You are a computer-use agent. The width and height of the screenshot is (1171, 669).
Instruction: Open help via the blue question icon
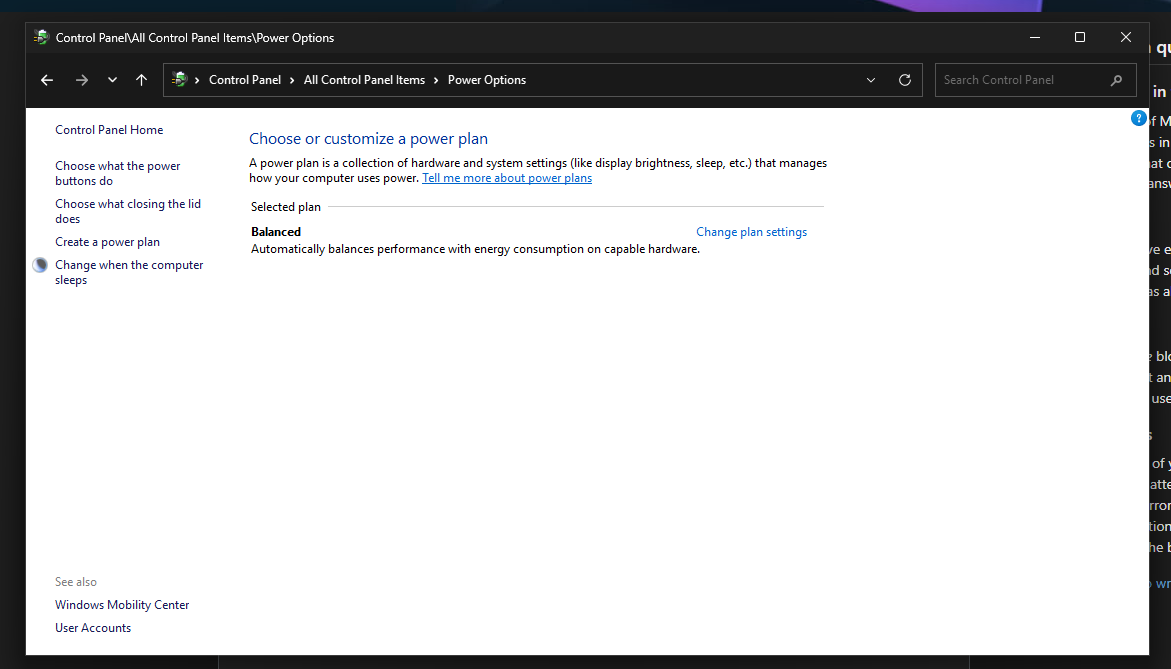tap(1138, 118)
